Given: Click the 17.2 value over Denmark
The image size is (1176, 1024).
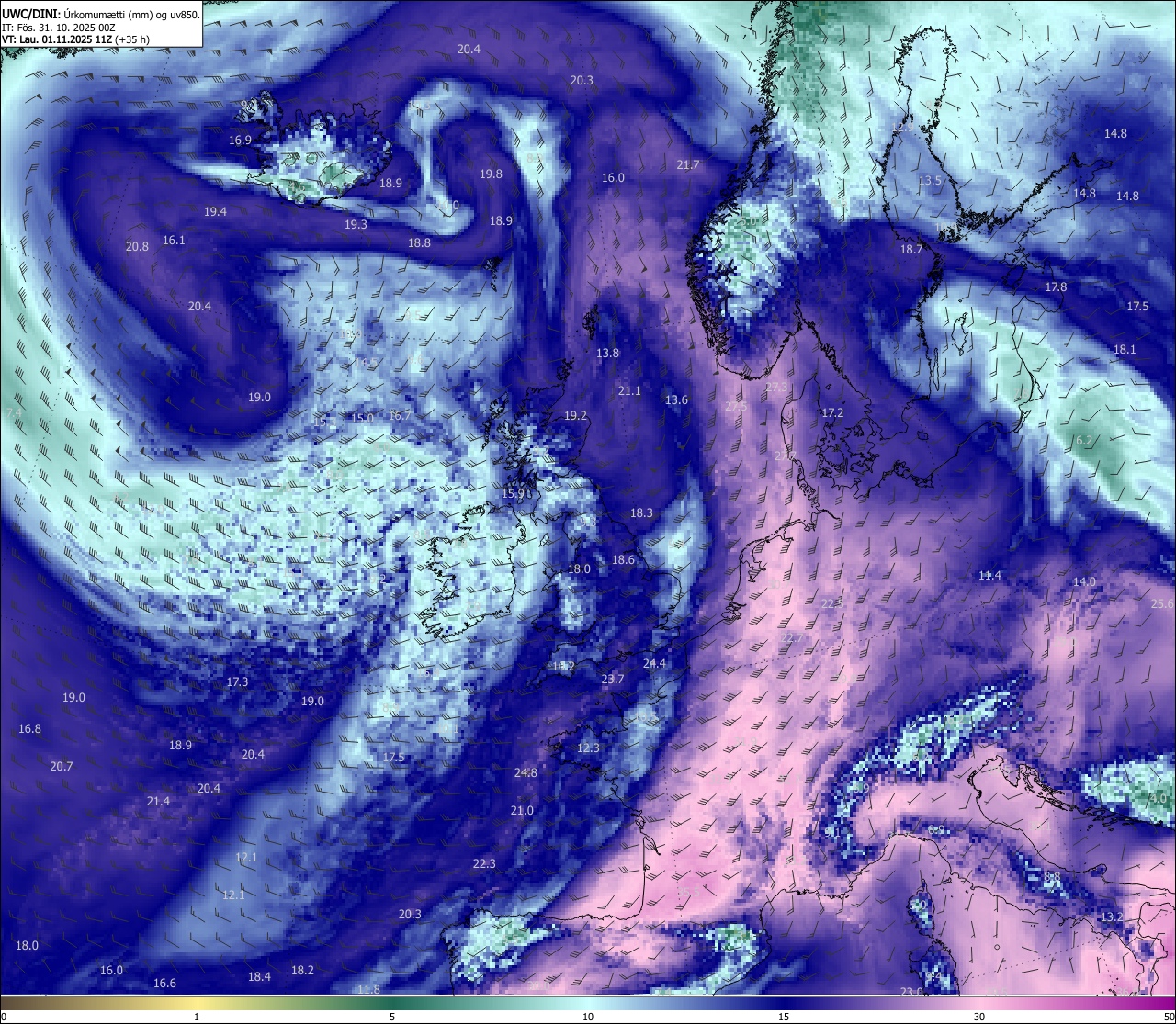Looking at the screenshot, I should coord(832,413).
